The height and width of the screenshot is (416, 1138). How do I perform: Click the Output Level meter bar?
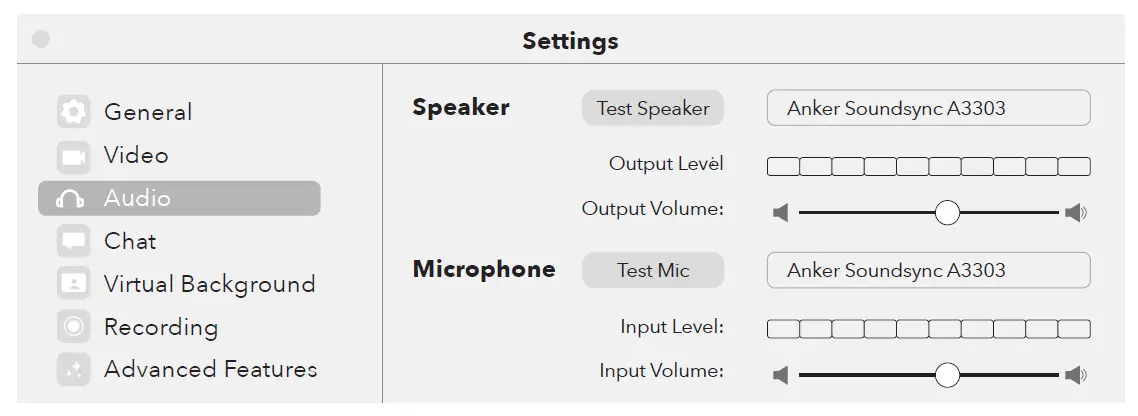click(928, 166)
